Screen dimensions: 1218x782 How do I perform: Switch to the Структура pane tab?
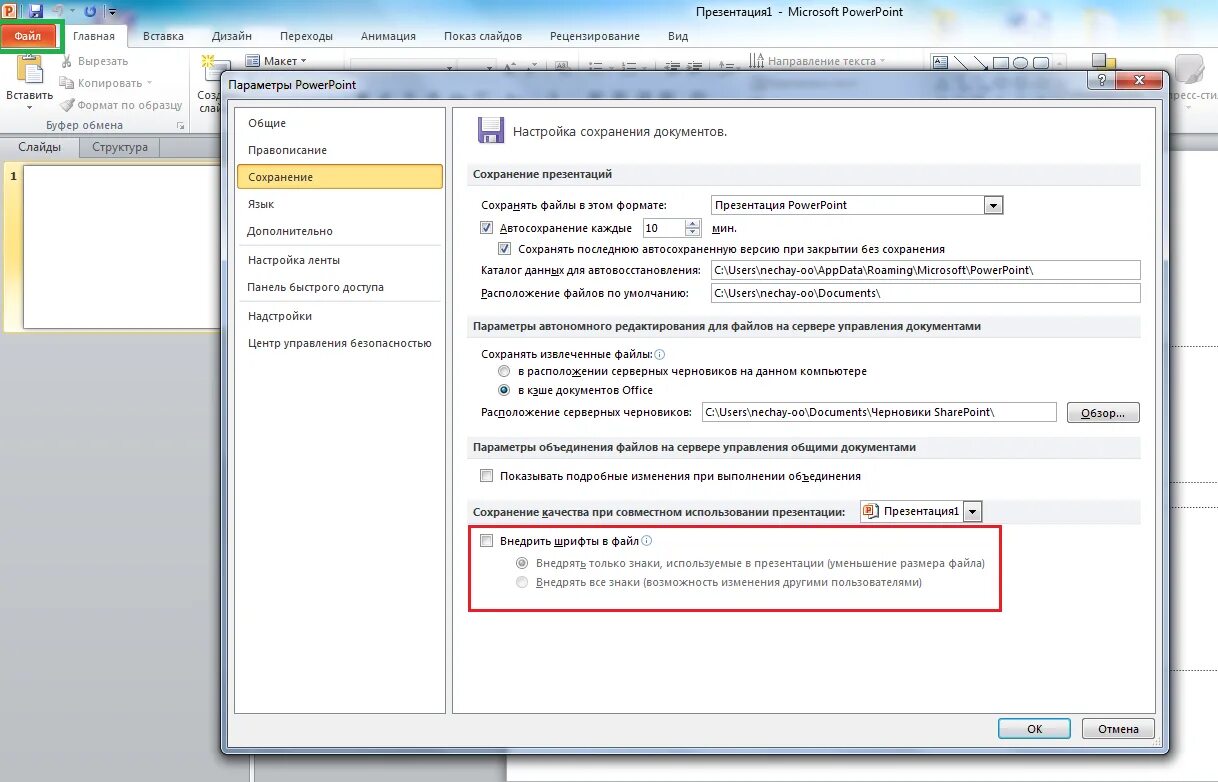click(x=120, y=147)
